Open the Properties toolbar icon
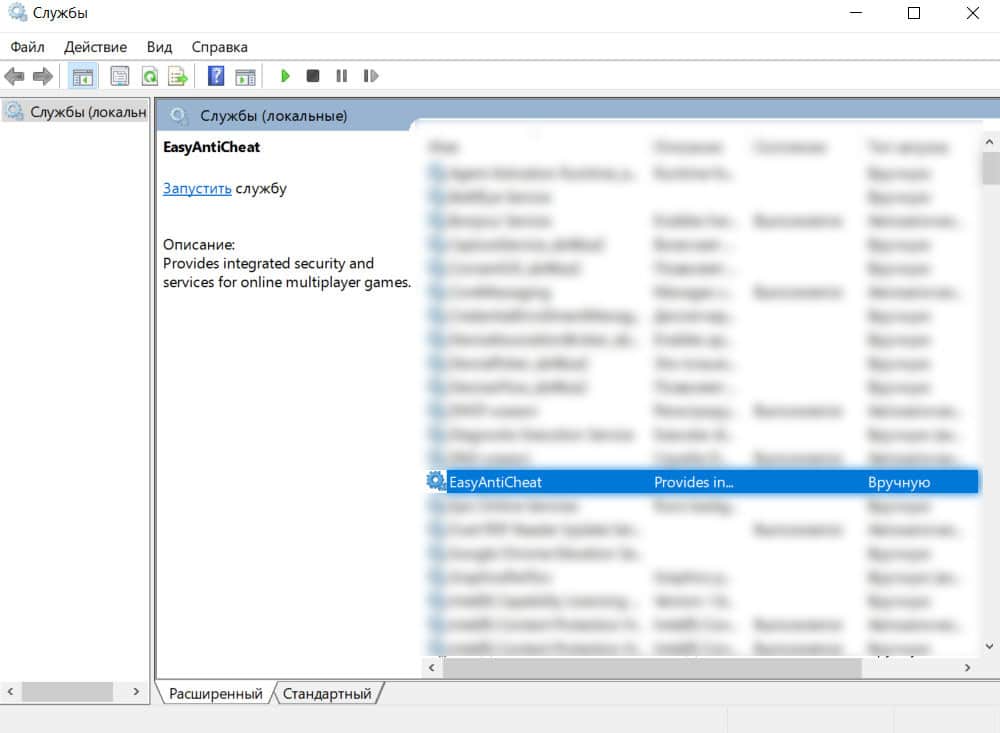Viewport: 1000px width, 733px height. [x=120, y=76]
